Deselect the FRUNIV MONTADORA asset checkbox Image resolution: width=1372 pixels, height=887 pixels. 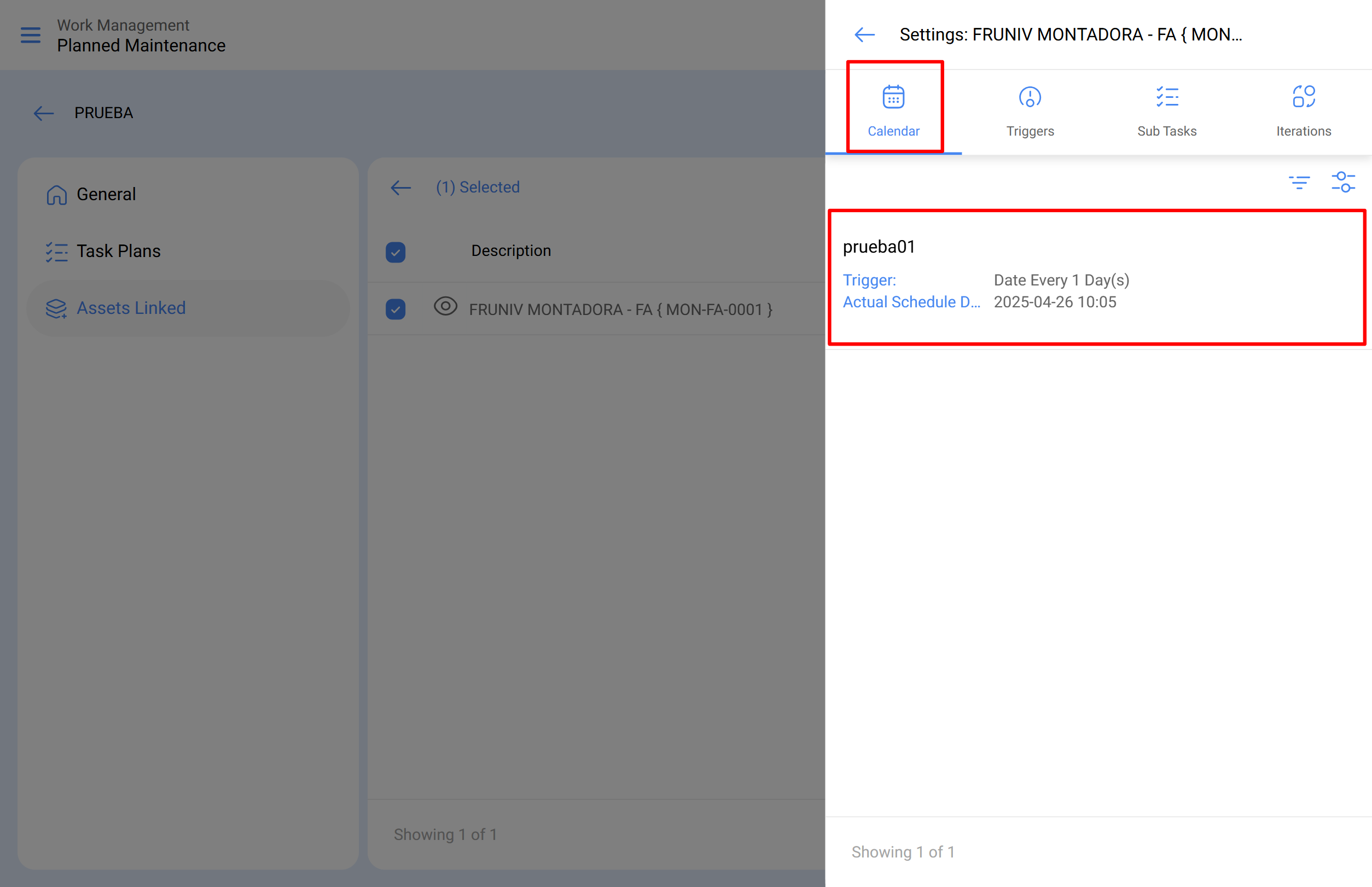pyautogui.click(x=396, y=310)
